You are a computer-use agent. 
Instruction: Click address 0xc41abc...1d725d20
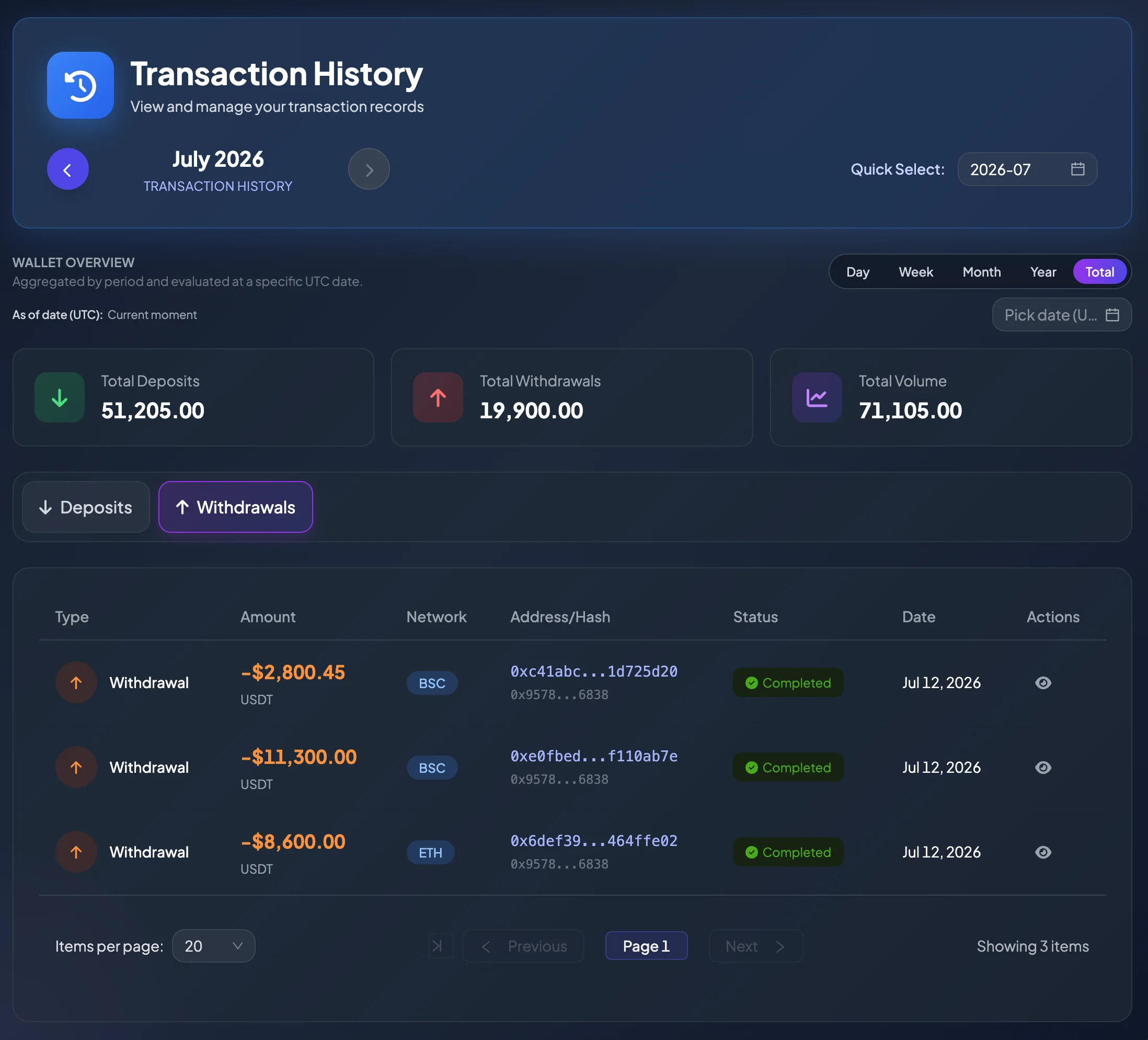594,671
